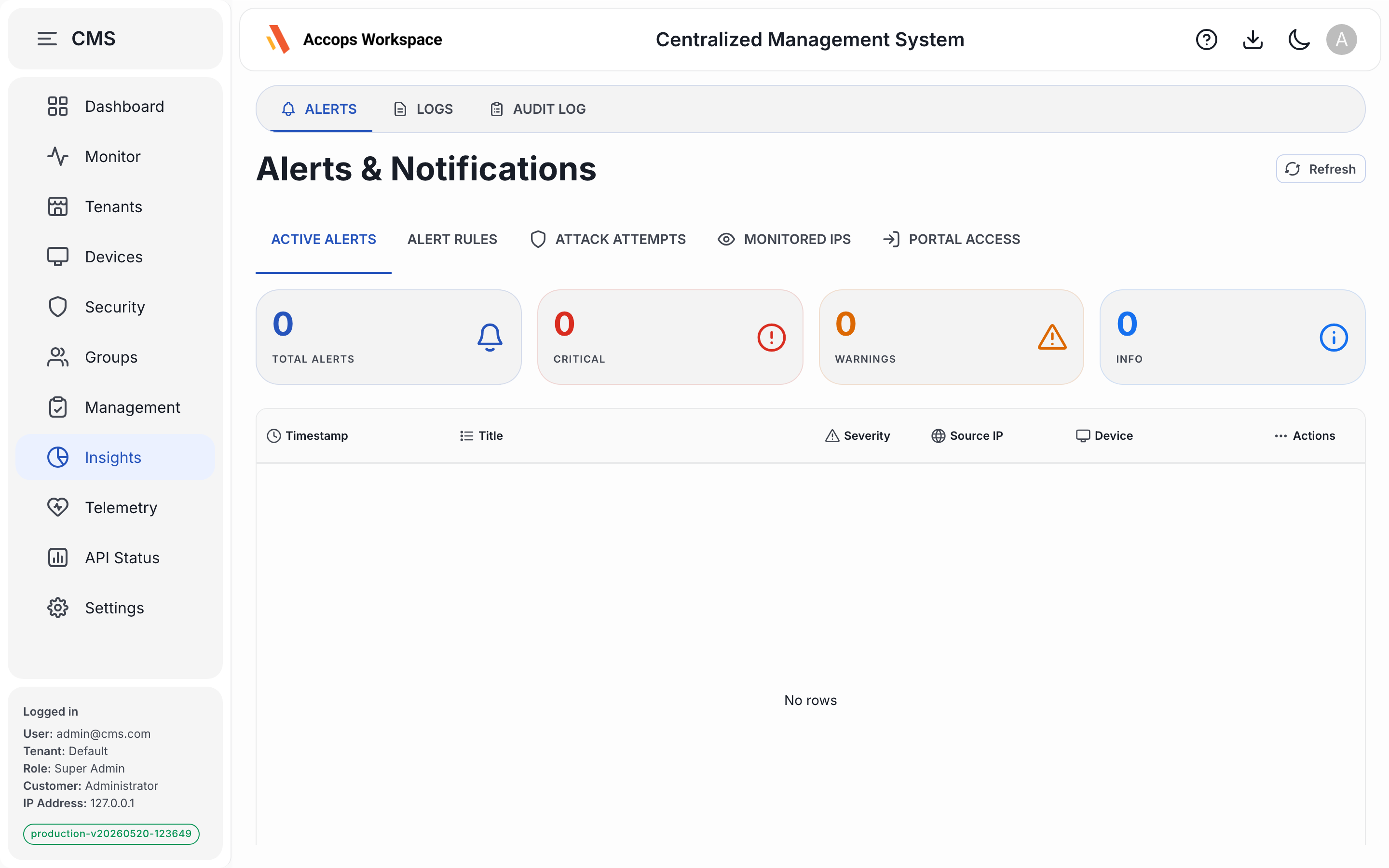Open help with the question mark icon
1389x868 pixels.
tap(1207, 40)
